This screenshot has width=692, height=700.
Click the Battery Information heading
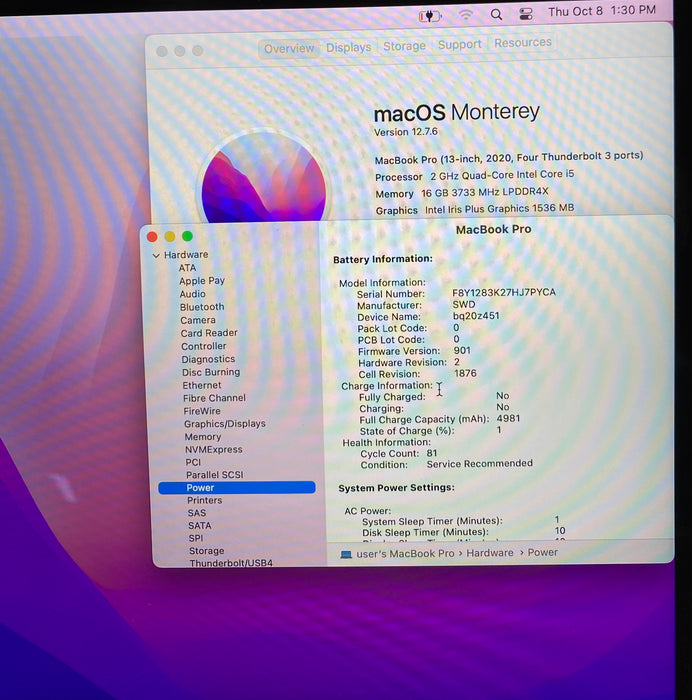pyautogui.click(x=383, y=259)
